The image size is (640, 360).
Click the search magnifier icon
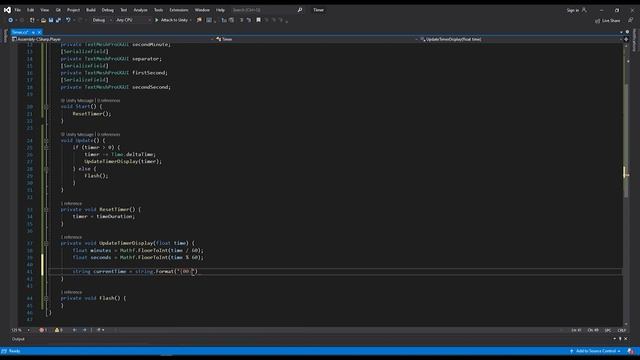click(x=300, y=10)
